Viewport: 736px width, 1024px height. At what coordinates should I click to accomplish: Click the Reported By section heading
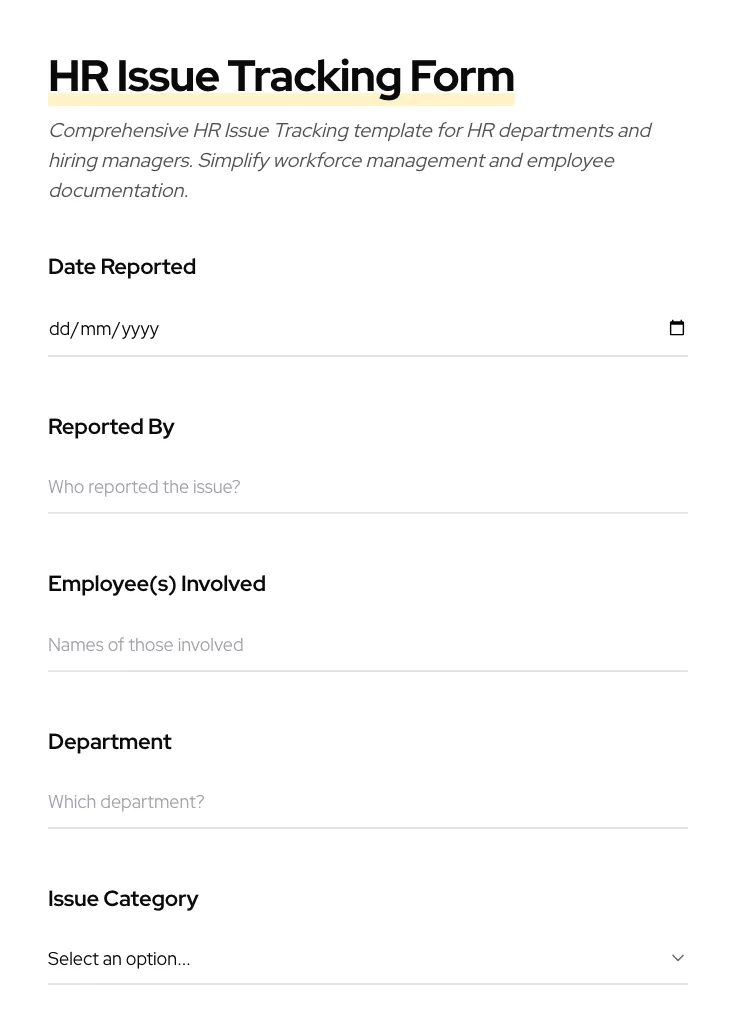[111, 426]
